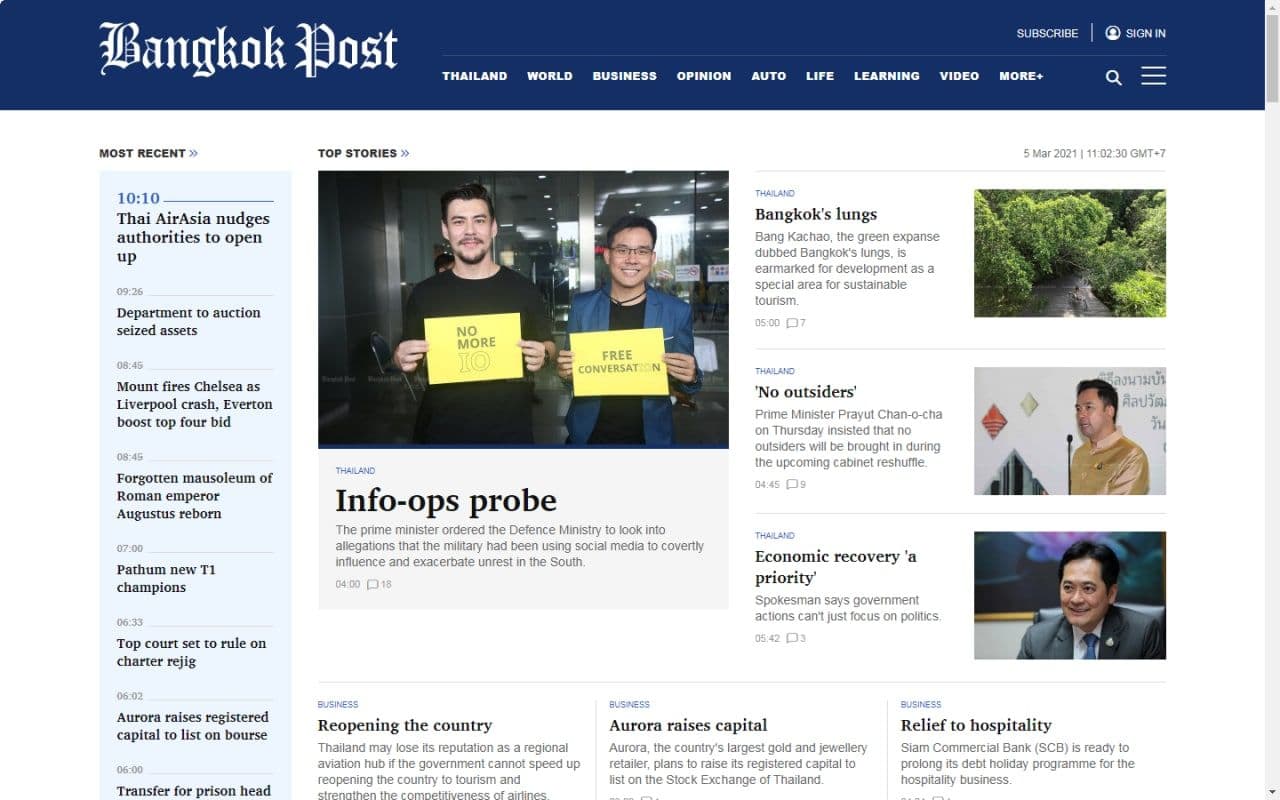Click BUSINESS tag above Aurora raises capital
Image resolution: width=1280 pixels, height=800 pixels.
pyautogui.click(x=629, y=704)
